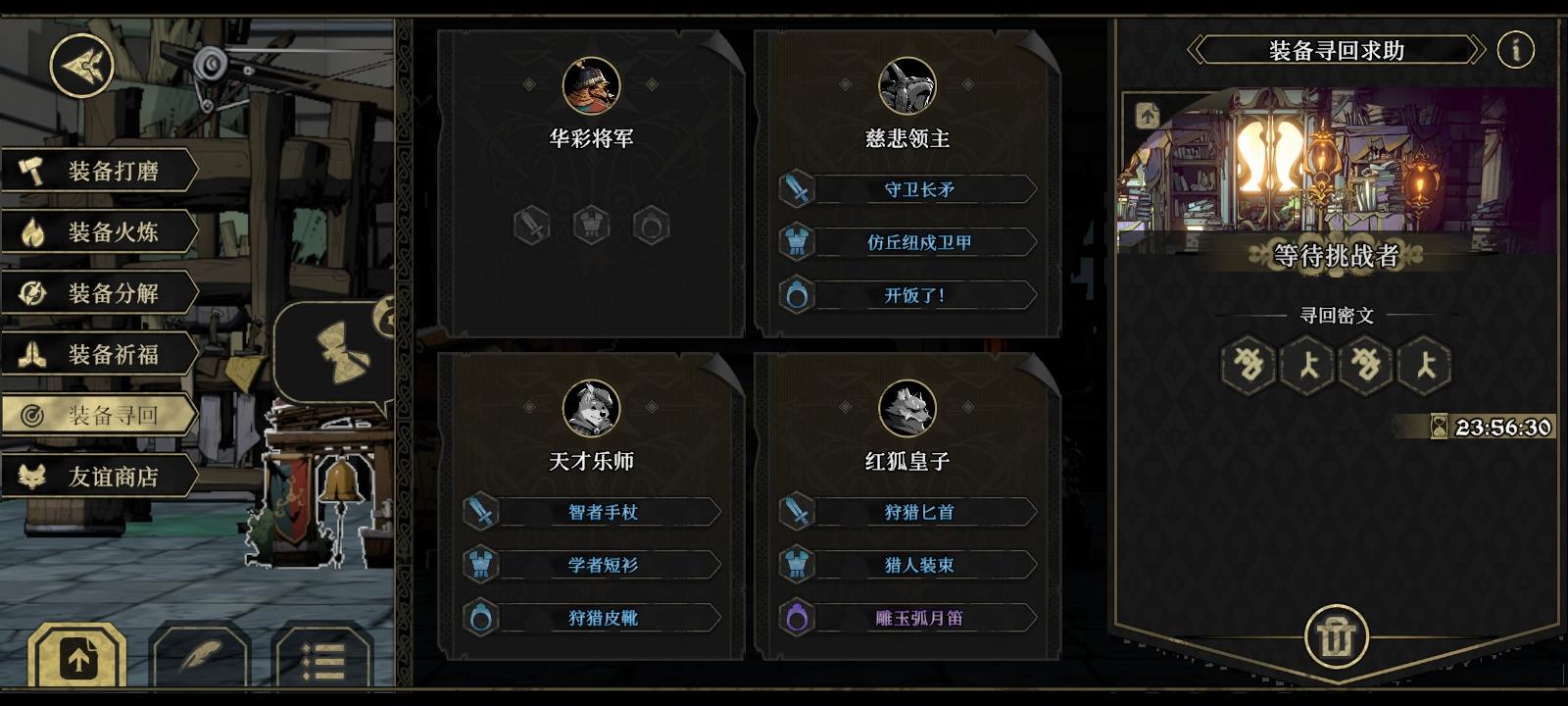Click the back arrow icon

tap(82, 66)
